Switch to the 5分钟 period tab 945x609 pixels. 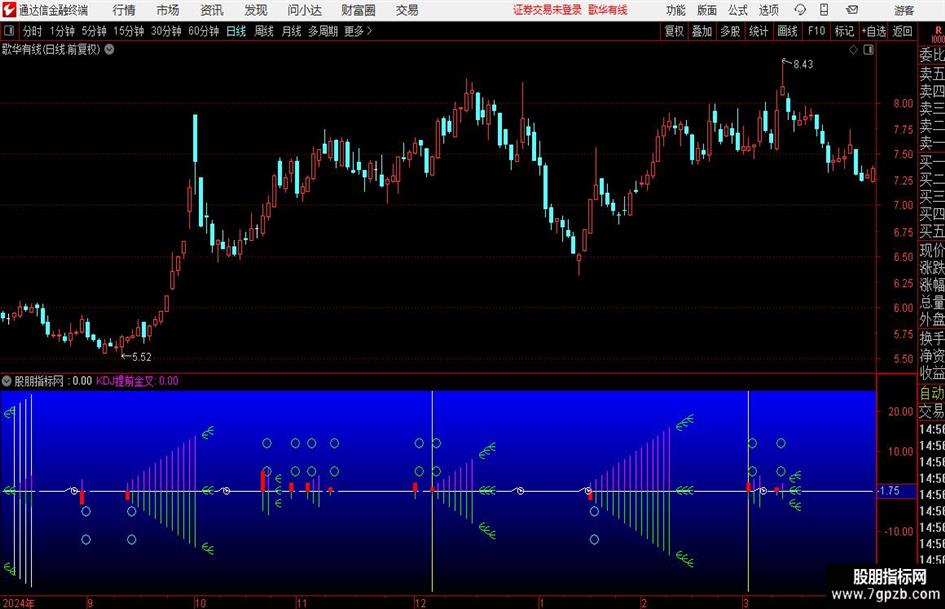tap(94, 31)
